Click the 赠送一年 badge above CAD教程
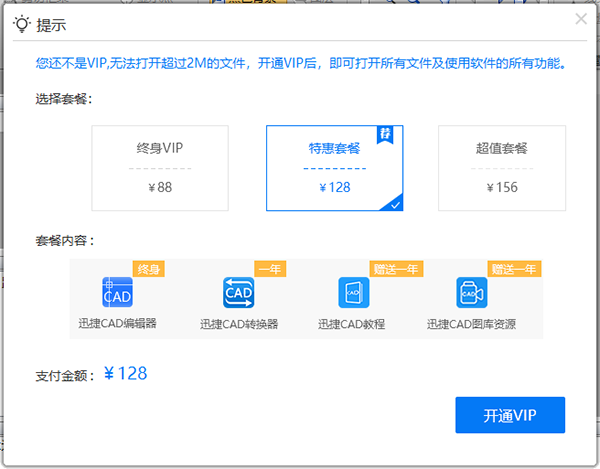This screenshot has height=469, width=600. click(x=396, y=269)
